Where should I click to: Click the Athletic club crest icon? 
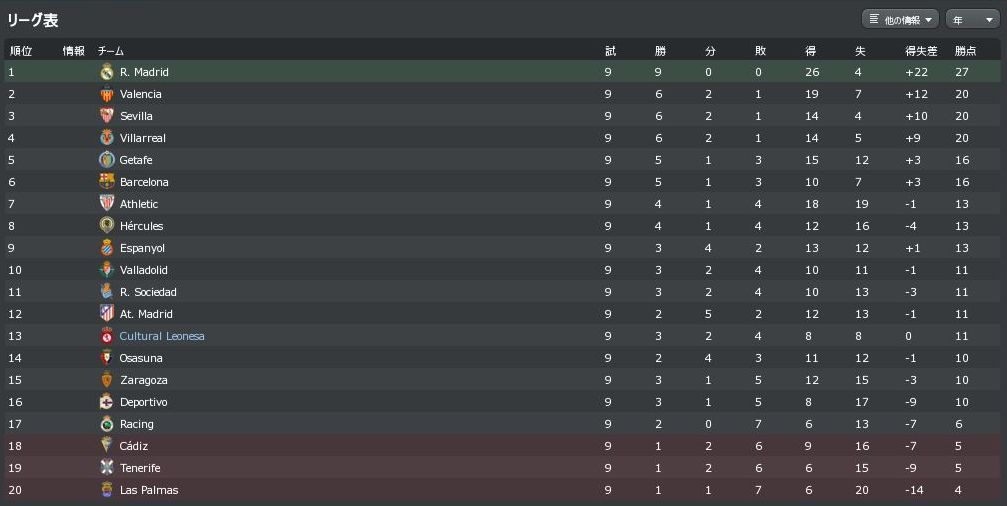pyautogui.click(x=107, y=204)
